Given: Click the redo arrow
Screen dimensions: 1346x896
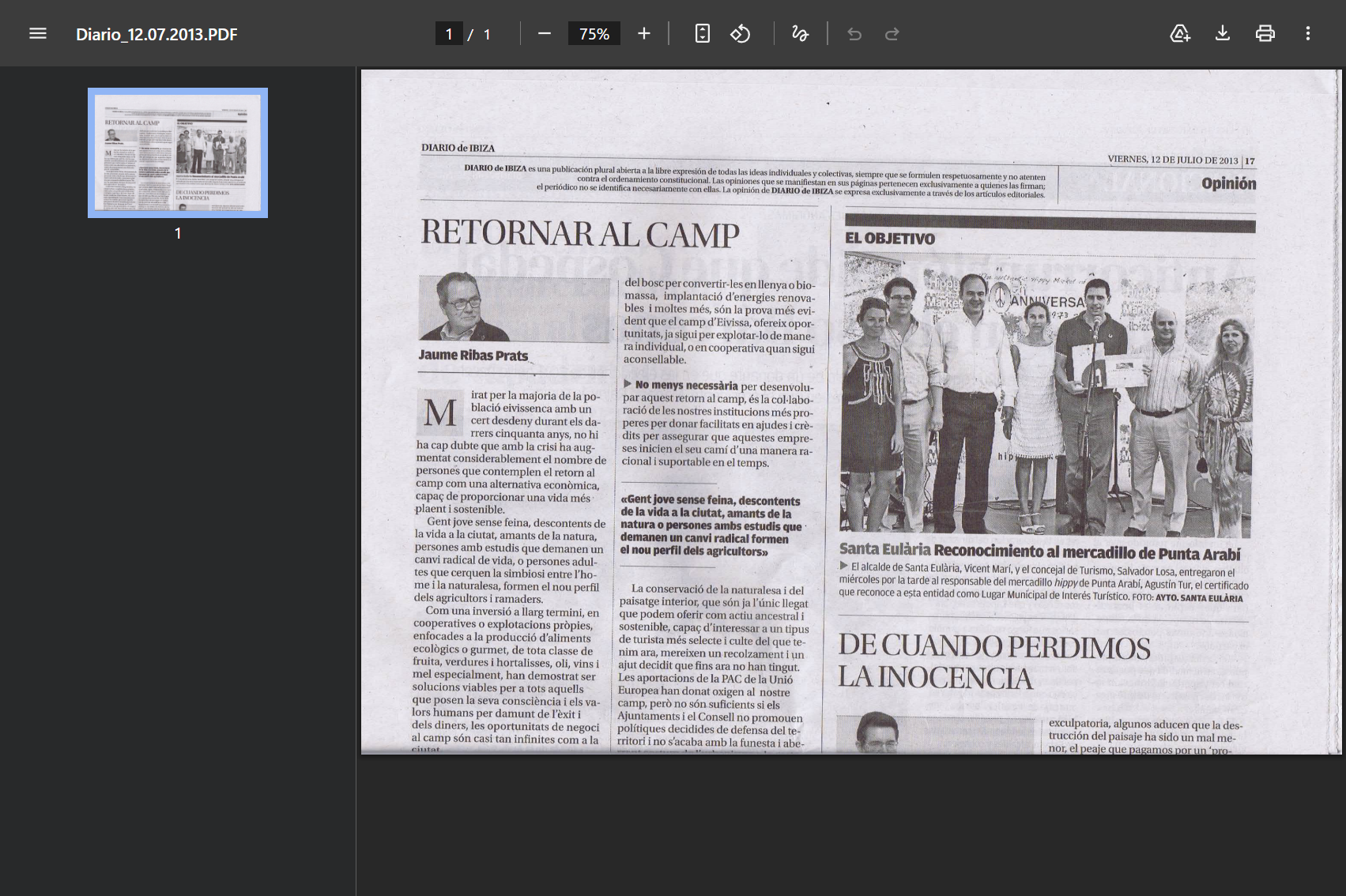Looking at the screenshot, I should point(892,34).
